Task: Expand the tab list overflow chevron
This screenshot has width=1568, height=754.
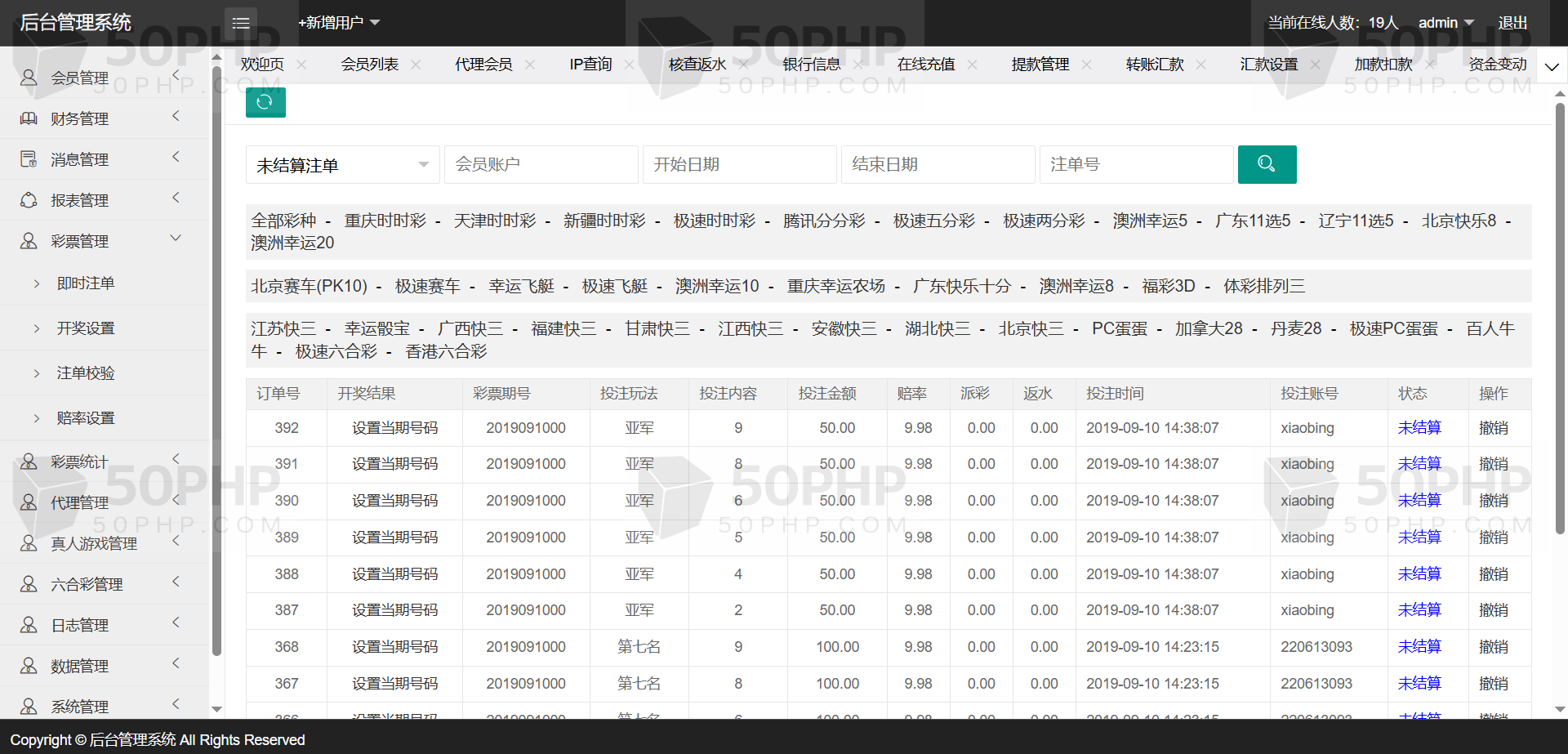Action: 1552,66
